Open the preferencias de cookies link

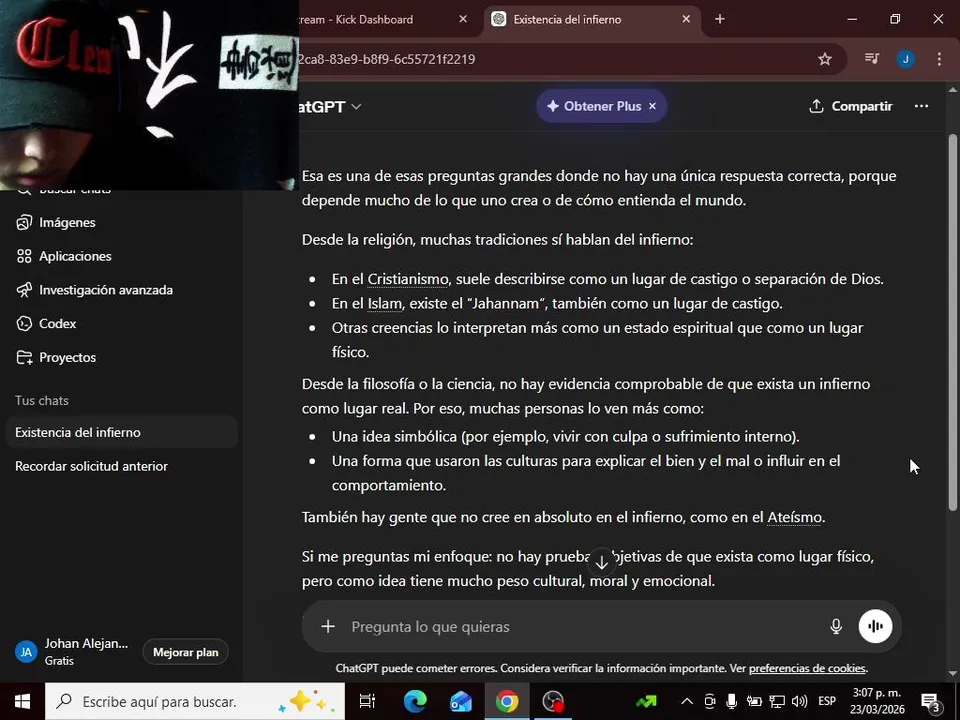pos(807,668)
